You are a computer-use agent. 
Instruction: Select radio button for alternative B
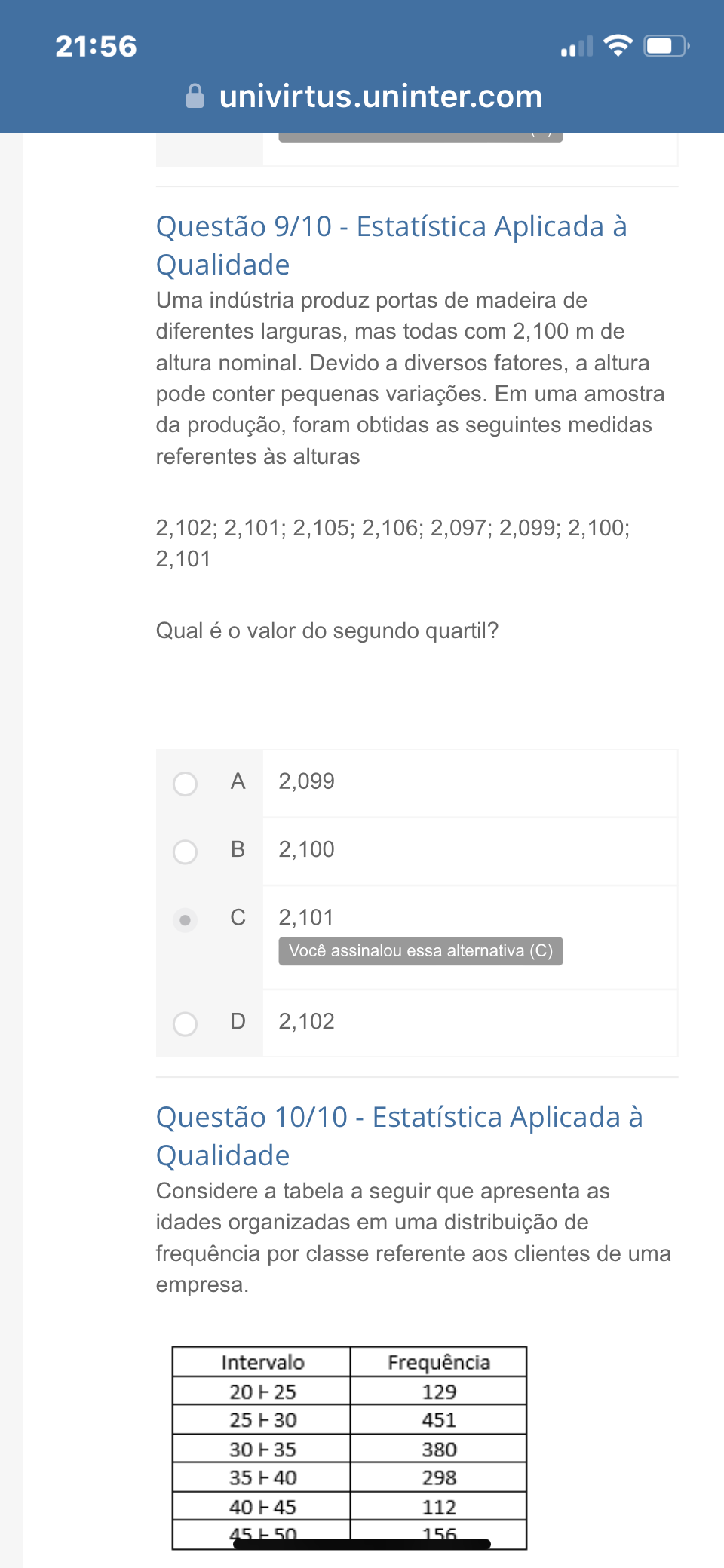(185, 852)
